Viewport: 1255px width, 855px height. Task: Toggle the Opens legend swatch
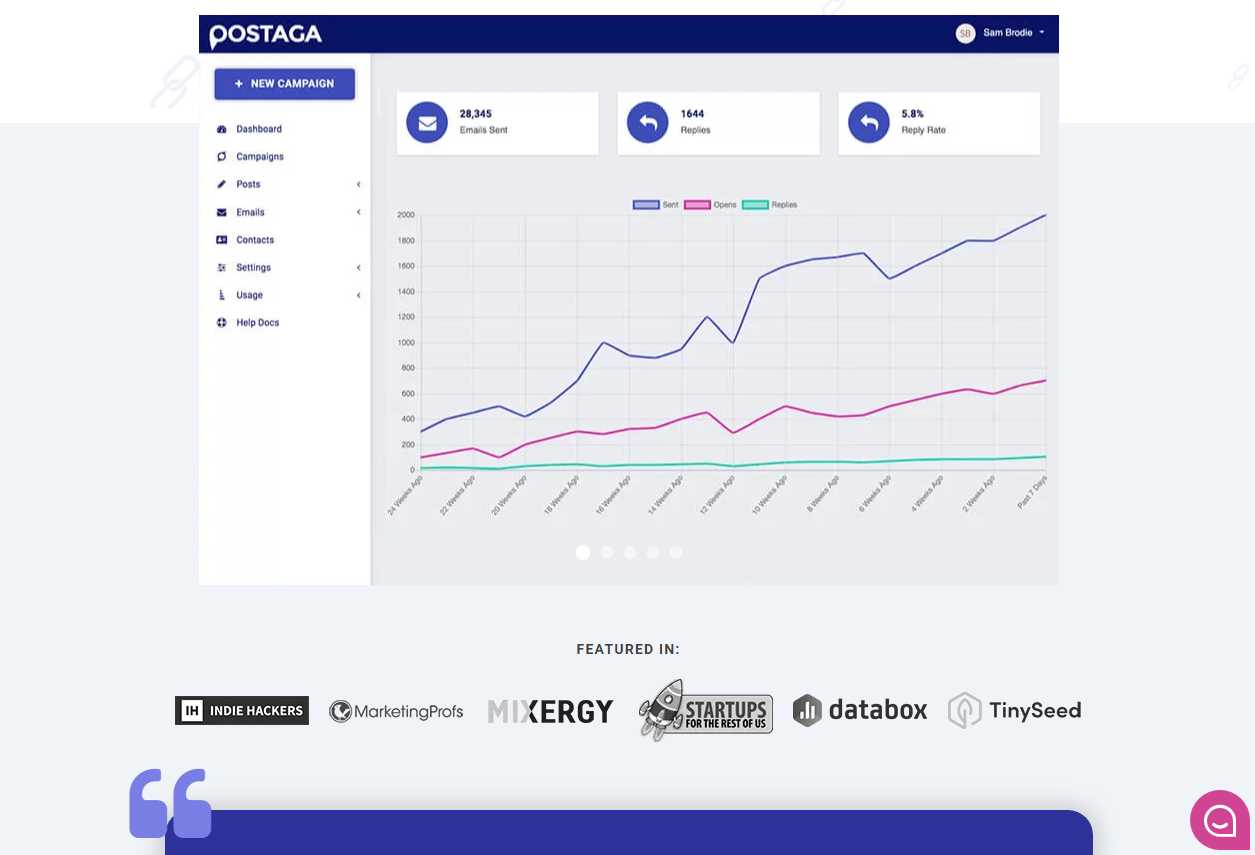coord(697,205)
